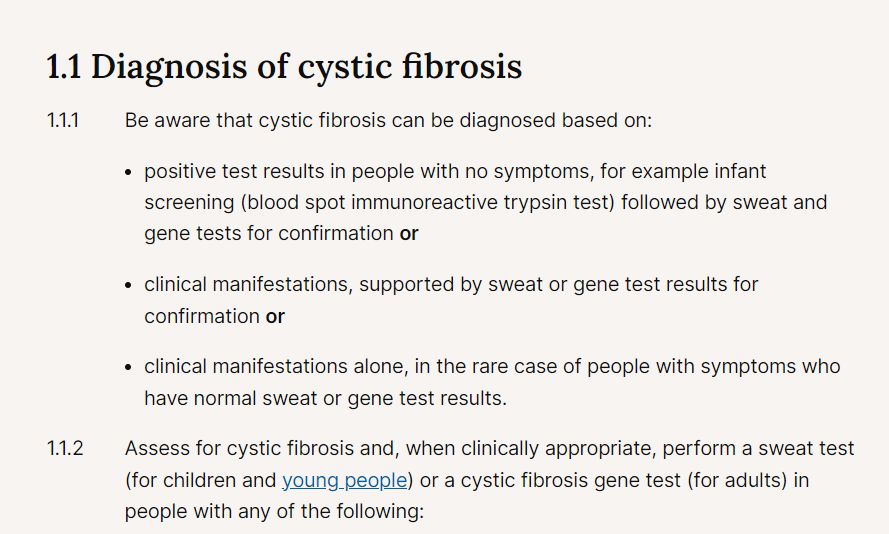Click the '1.1 Diagnosis of cystic fibrosis' heading
Screen dimensions: 889x534
click(284, 66)
